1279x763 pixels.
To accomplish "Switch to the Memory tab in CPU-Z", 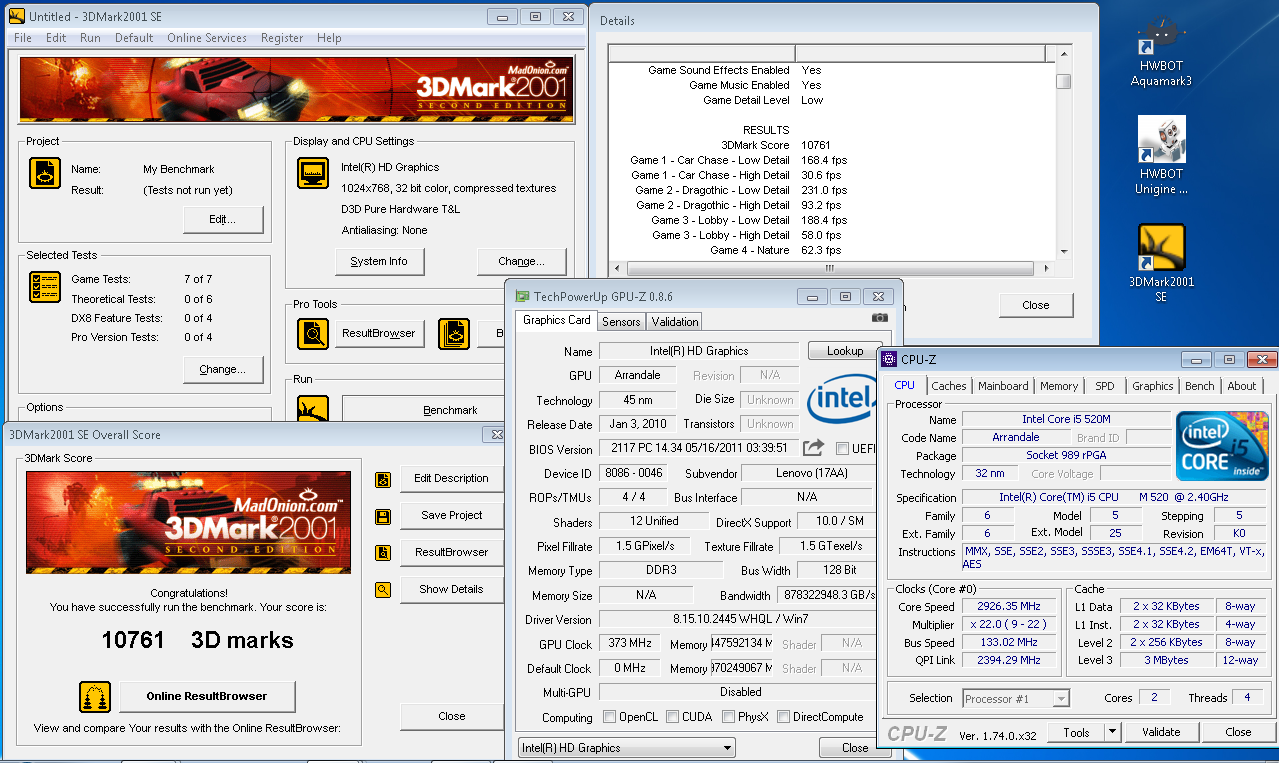I will pos(1059,386).
